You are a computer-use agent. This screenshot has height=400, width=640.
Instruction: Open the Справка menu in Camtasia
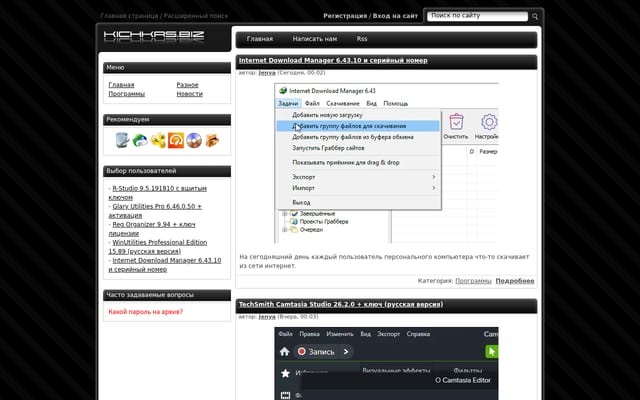(x=418, y=334)
